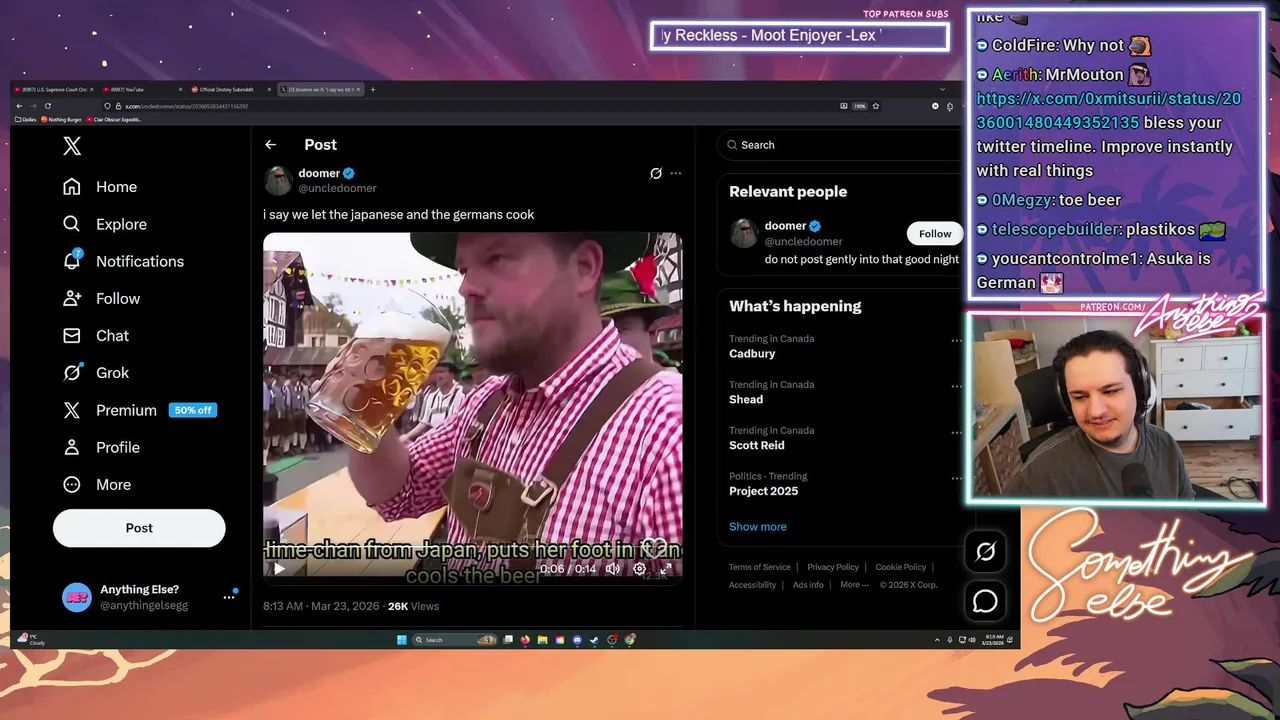
Task: Open Grok in the sidebar
Action: (x=95, y=372)
